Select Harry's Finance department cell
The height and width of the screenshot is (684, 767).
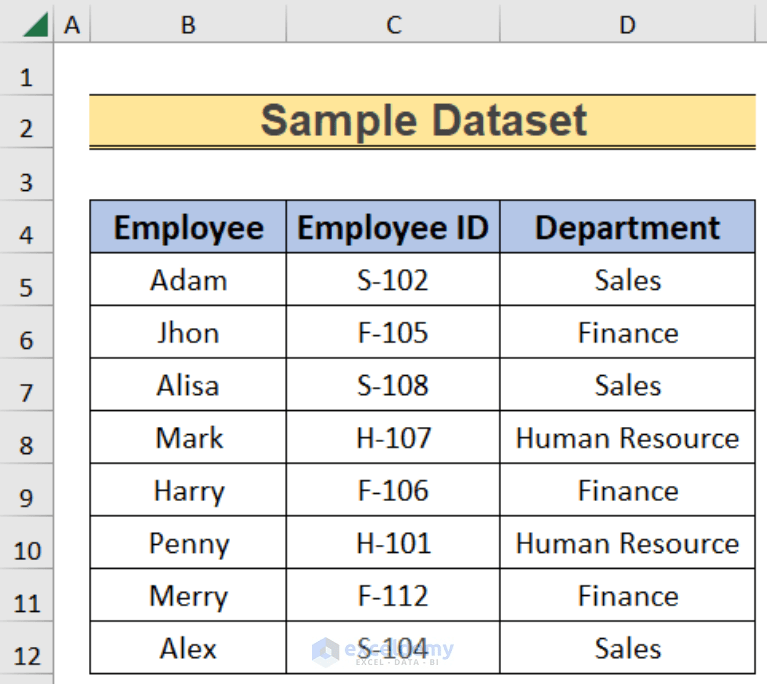628,490
